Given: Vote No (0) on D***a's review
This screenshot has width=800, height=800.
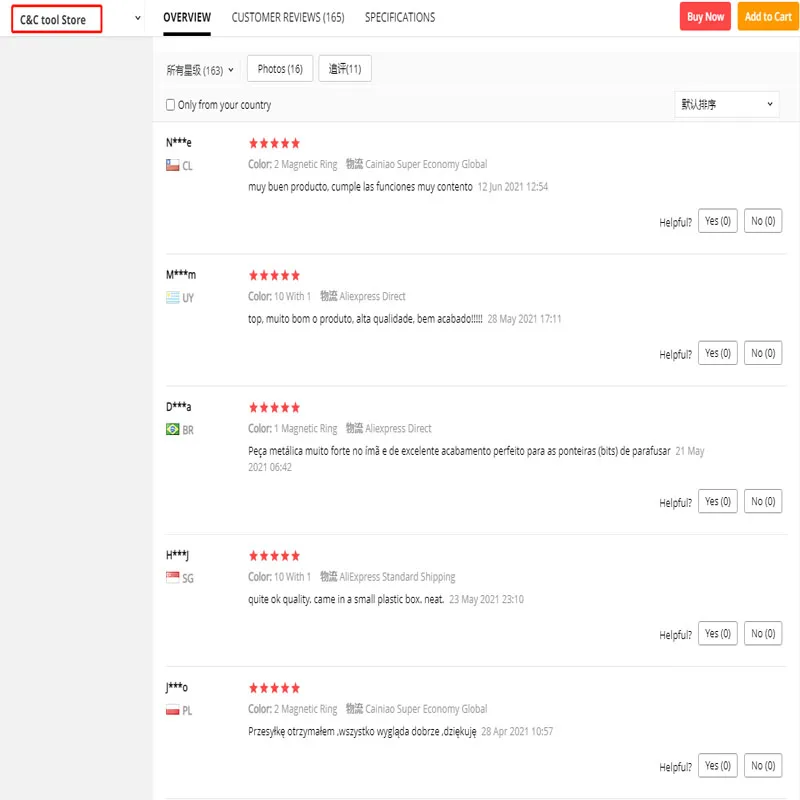Looking at the screenshot, I should click(763, 501).
